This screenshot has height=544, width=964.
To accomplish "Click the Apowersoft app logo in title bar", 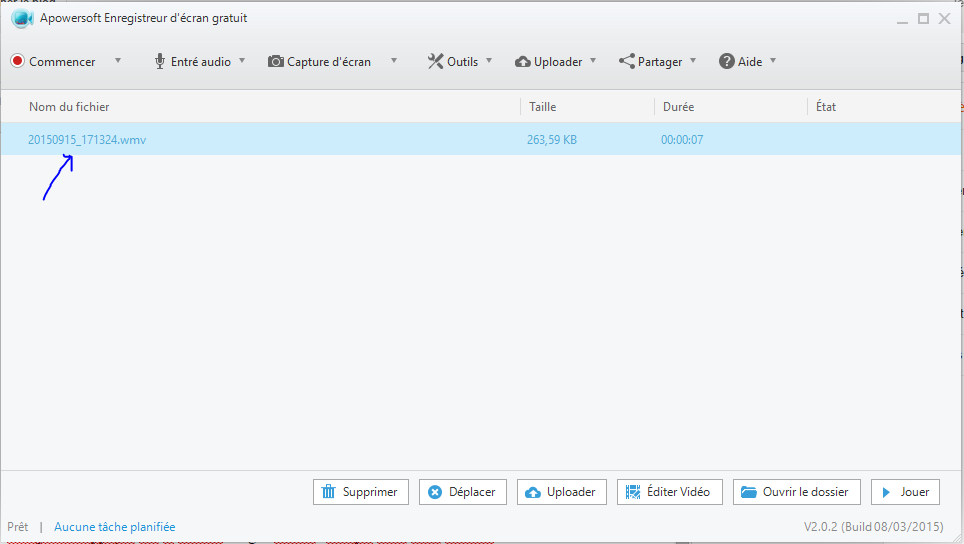I will [22, 18].
